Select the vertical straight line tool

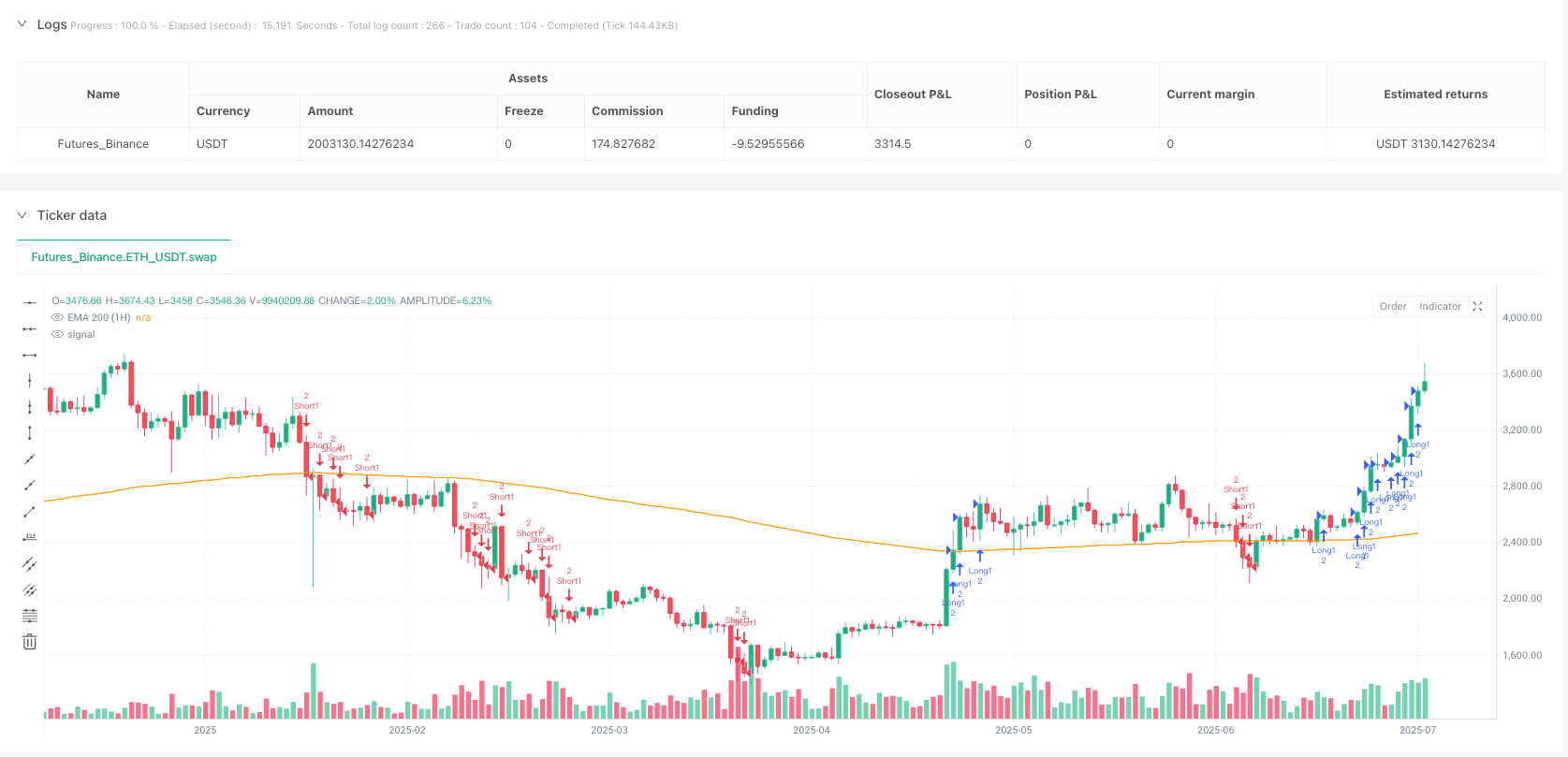pos(30,380)
